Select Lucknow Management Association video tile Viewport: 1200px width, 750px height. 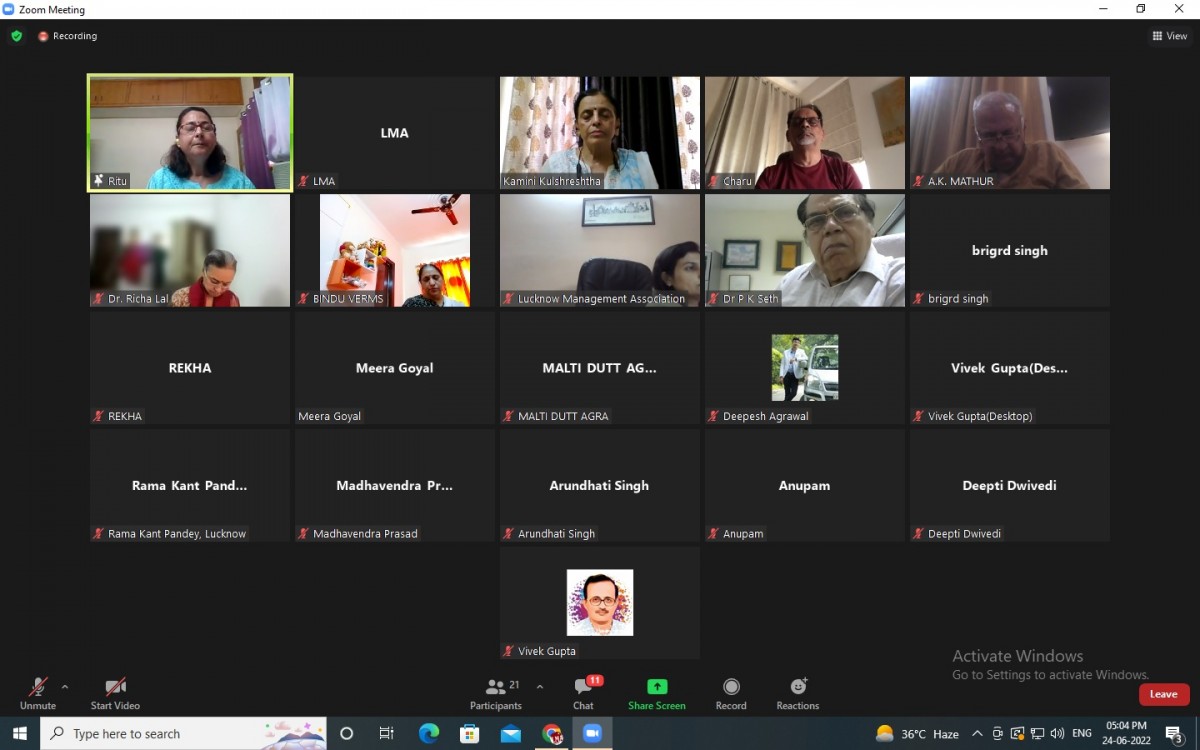600,250
